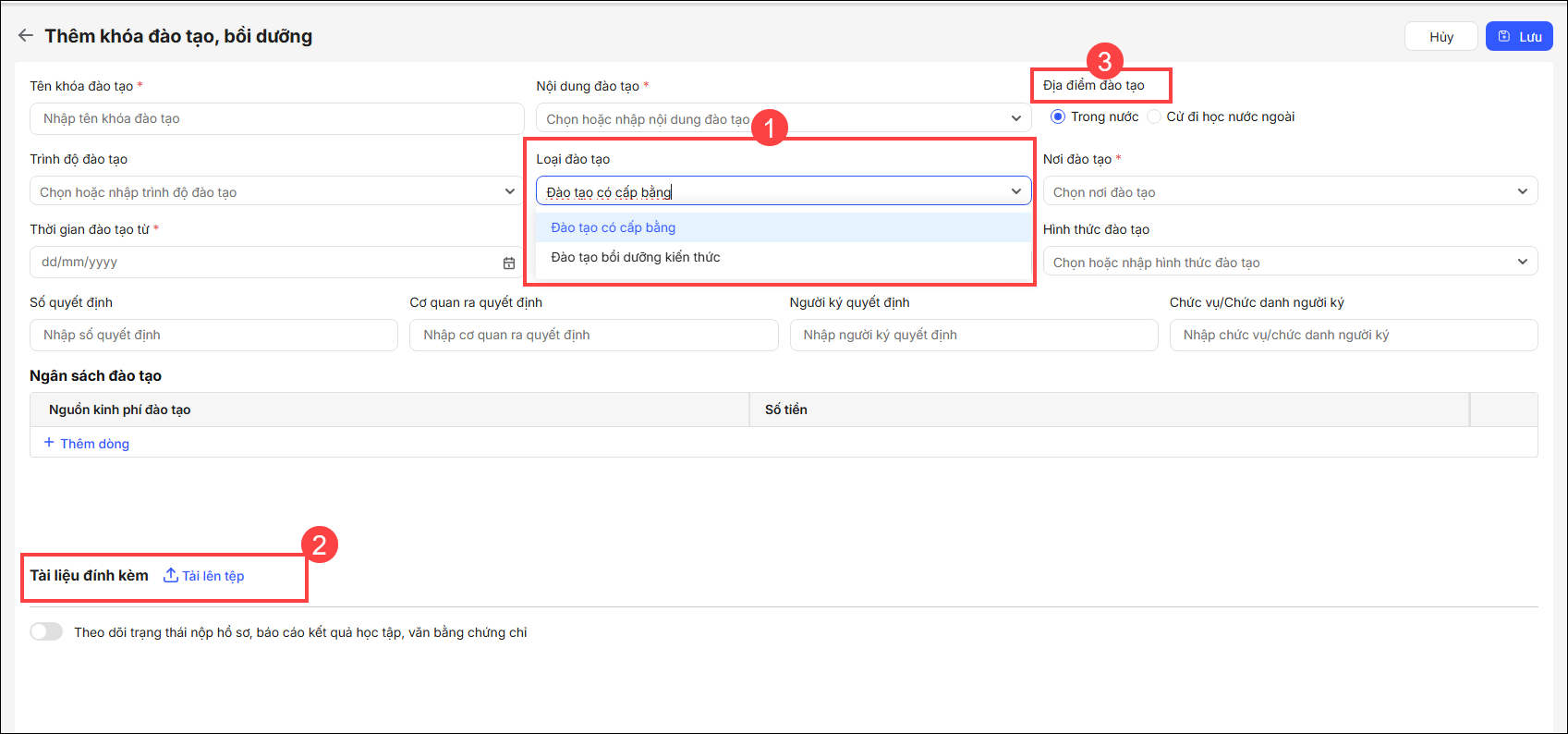The image size is (1568, 734).
Task: Choose the Đào tạo có cấp bằng option
Action: pos(614,227)
